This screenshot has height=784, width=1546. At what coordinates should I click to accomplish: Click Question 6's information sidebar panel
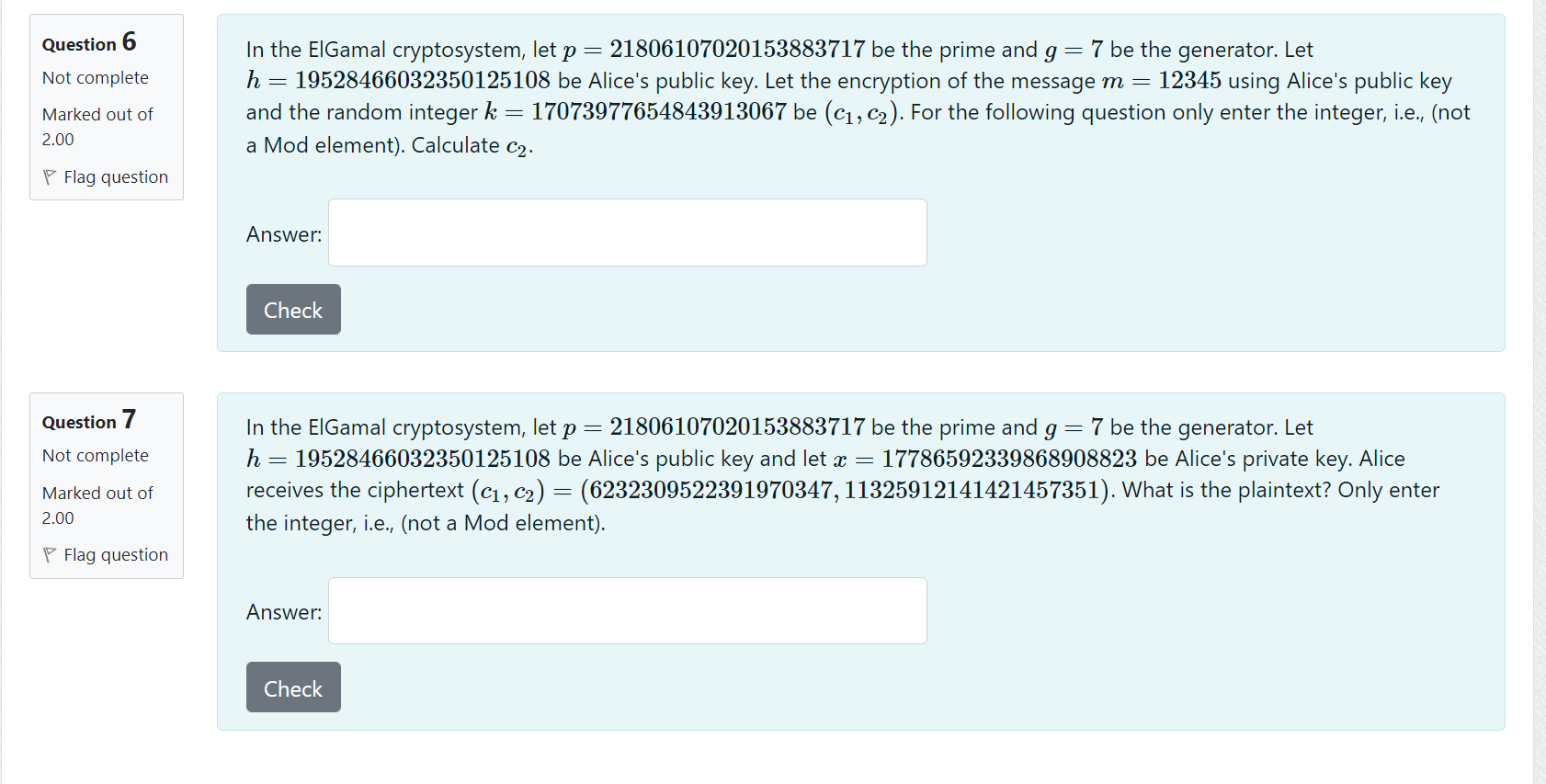point(107,108)
